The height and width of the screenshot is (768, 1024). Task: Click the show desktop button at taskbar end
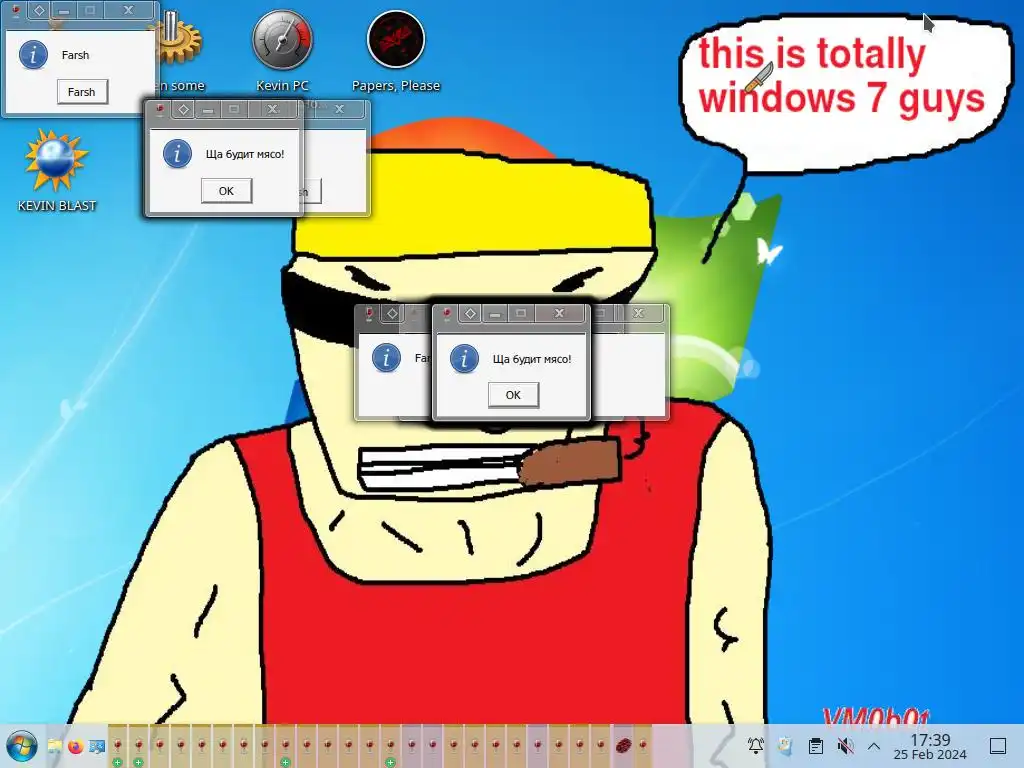pos(998,746)
